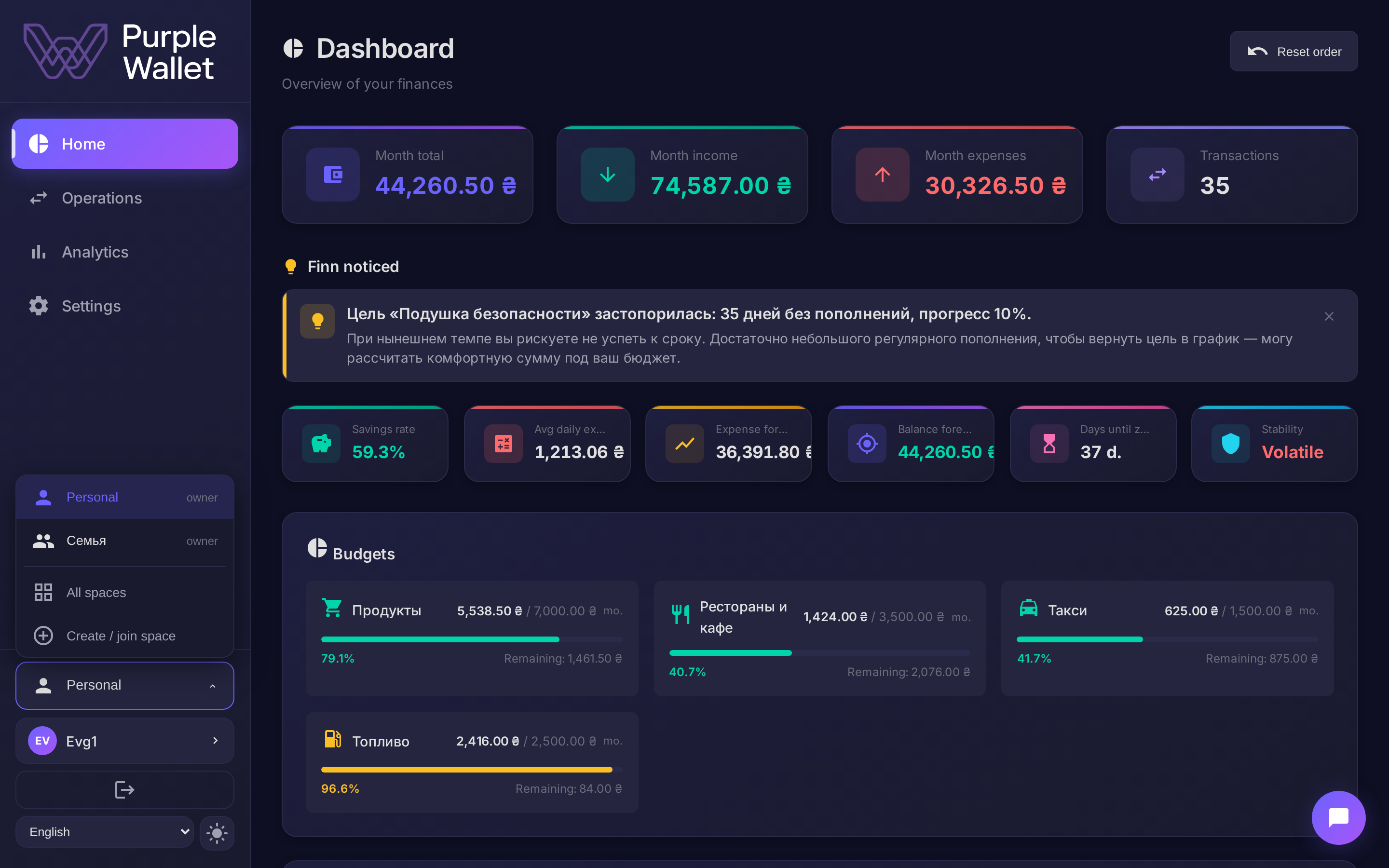This screenshot has height=868, width=1389.
Task: Click the Expense forecast trend-line icon
Action: point(685,443)
